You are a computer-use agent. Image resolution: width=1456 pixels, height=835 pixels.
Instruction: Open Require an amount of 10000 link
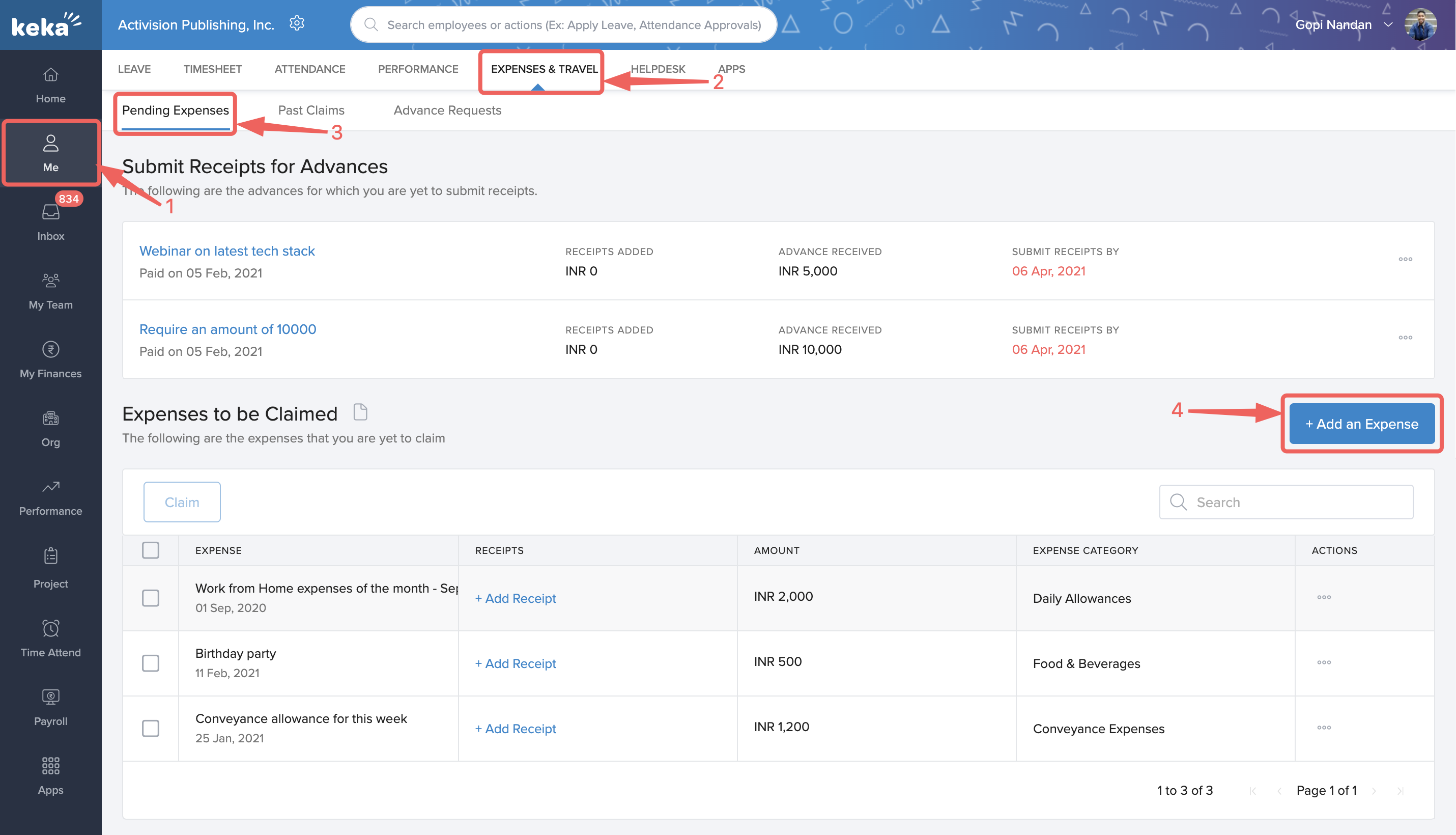tap(227, 329)
